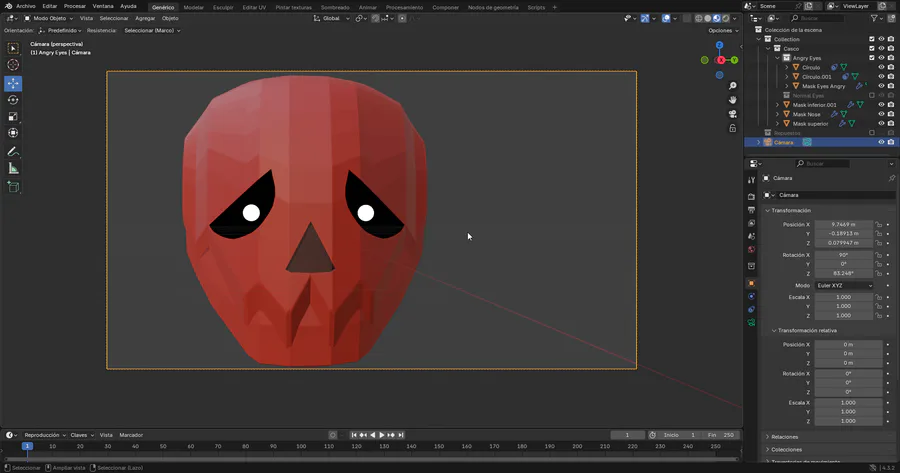Open the viewport Agregar menu

coord(145,18)
